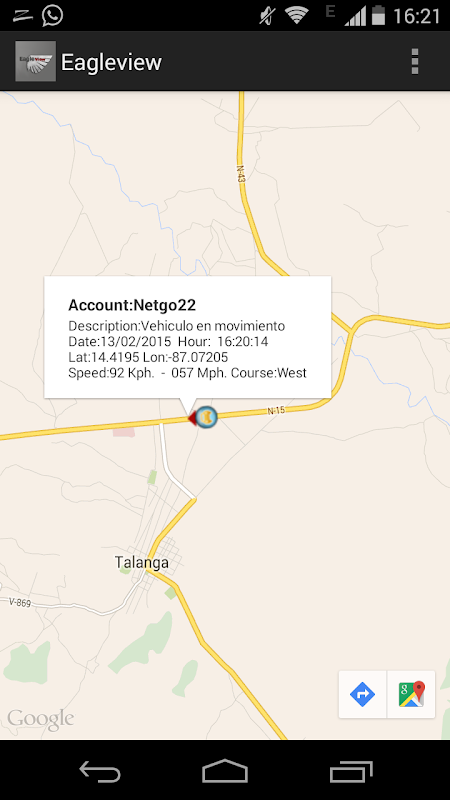Tap the Eagleview title text
450x800 pixels.
[x=111, y=62]
